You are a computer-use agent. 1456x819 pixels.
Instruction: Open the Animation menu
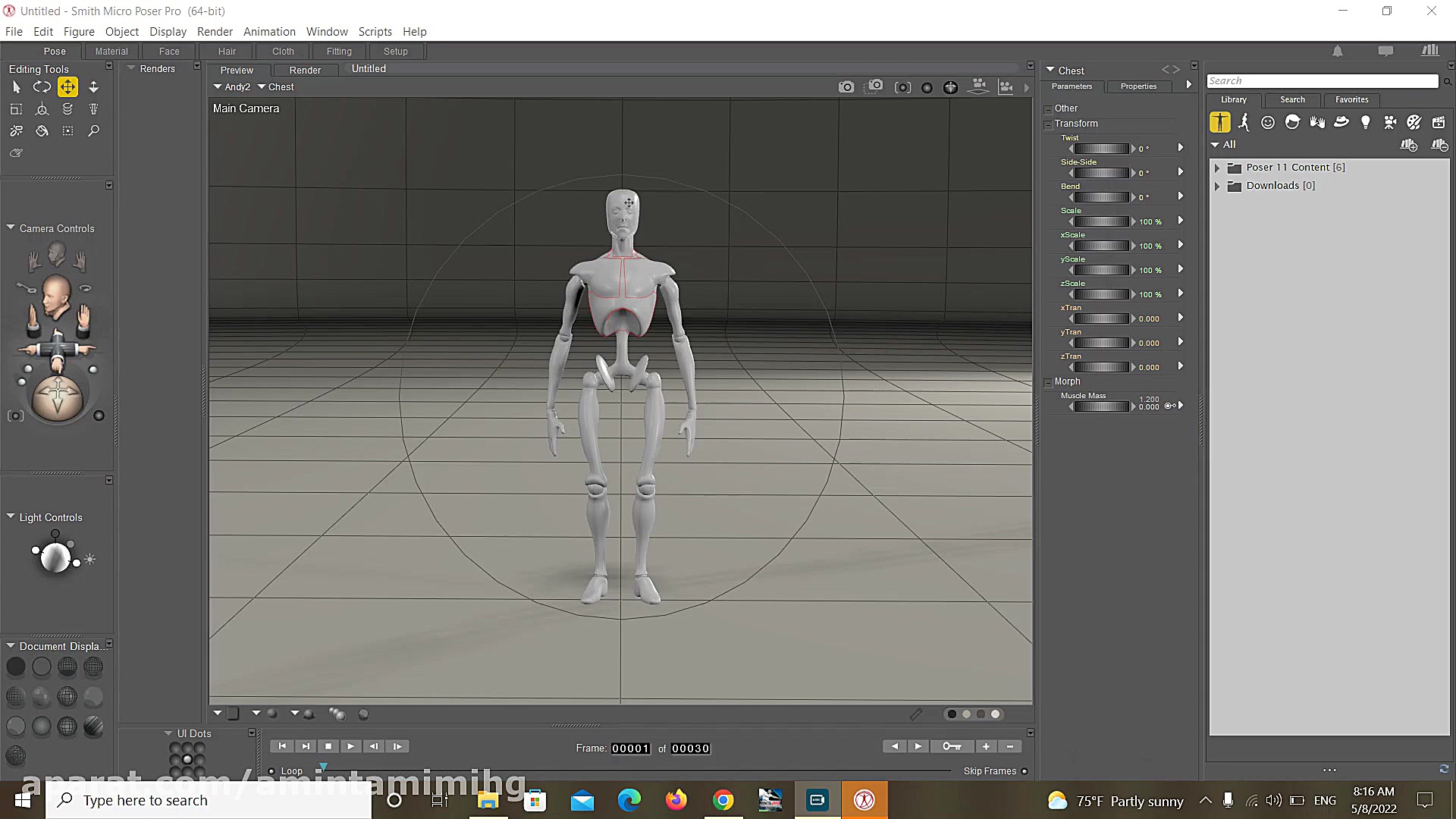pos(269,32)
